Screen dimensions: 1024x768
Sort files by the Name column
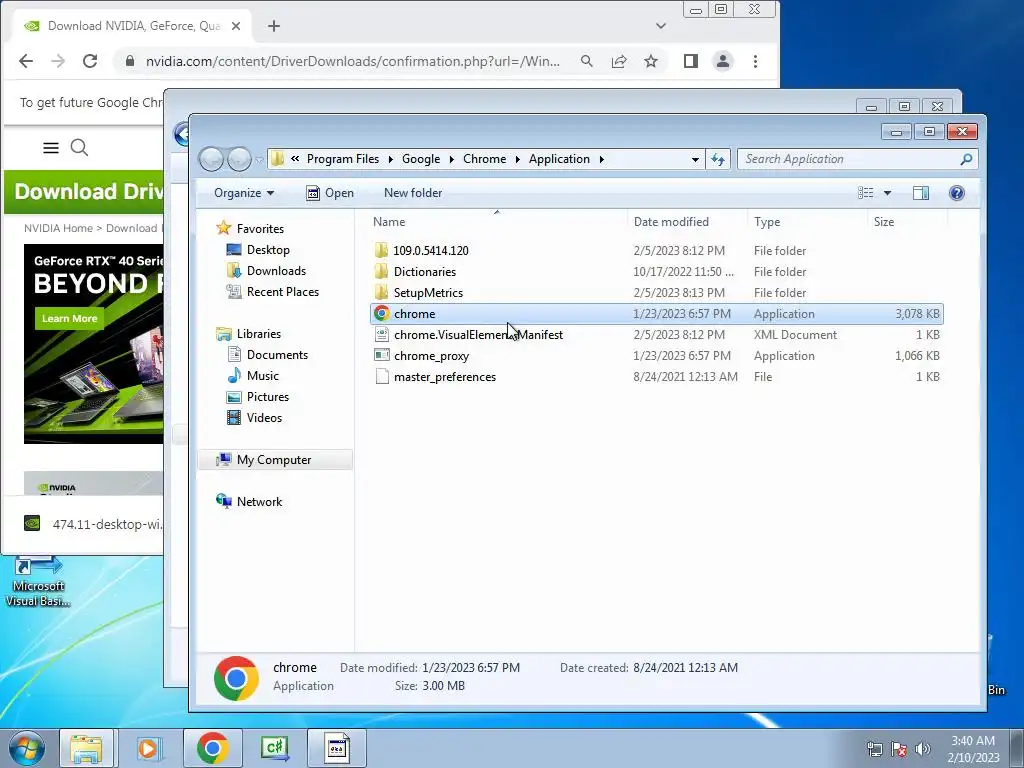[x=389, y=222]
